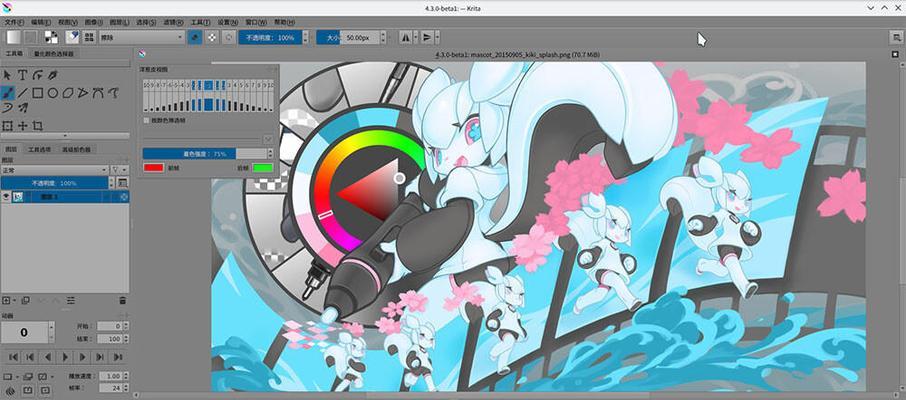Toggle preserve alpha button
This screenshot has height=400, width=906.
coord(212,37)
